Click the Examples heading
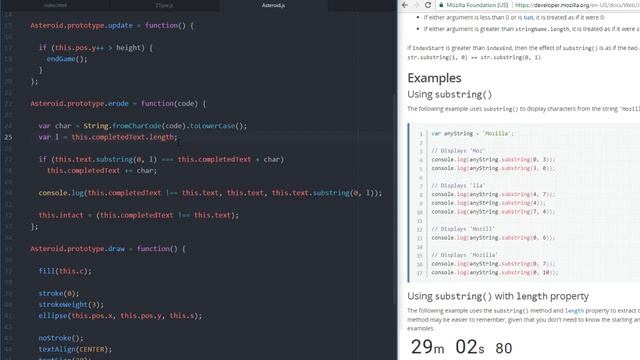 pos(434,78)
